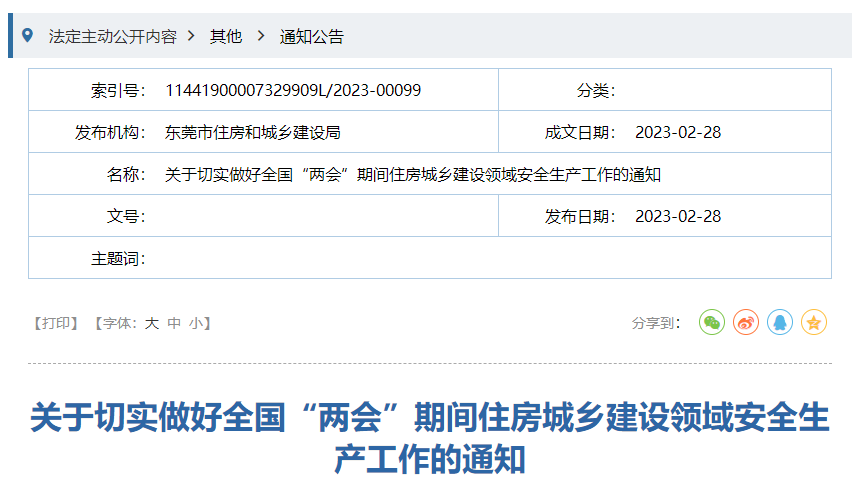Set font size to medium (中)

174,323
